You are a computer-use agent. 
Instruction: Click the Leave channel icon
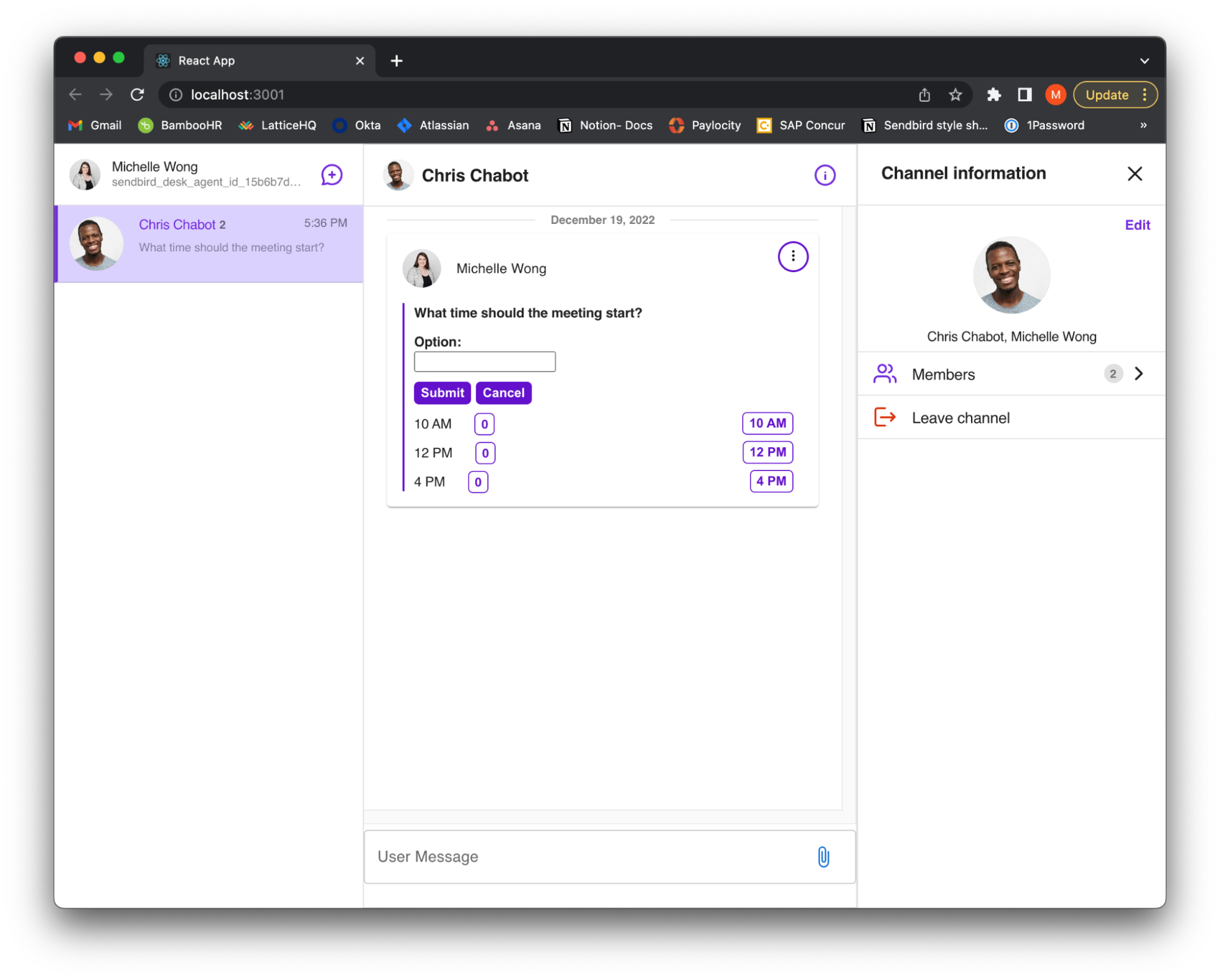tap(884, 418)
